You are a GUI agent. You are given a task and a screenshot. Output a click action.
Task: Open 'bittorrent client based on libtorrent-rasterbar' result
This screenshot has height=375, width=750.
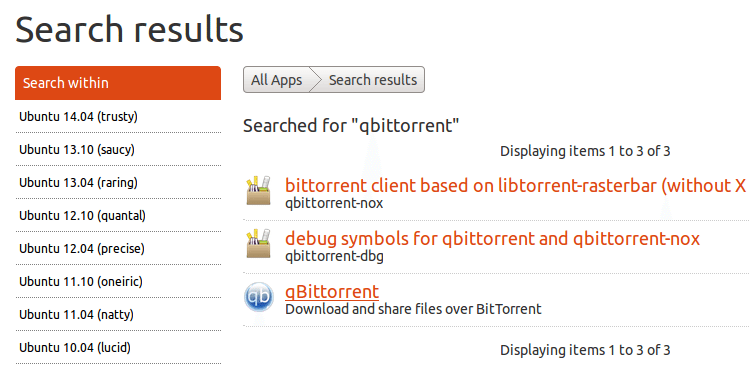click(x=516, y=186)
